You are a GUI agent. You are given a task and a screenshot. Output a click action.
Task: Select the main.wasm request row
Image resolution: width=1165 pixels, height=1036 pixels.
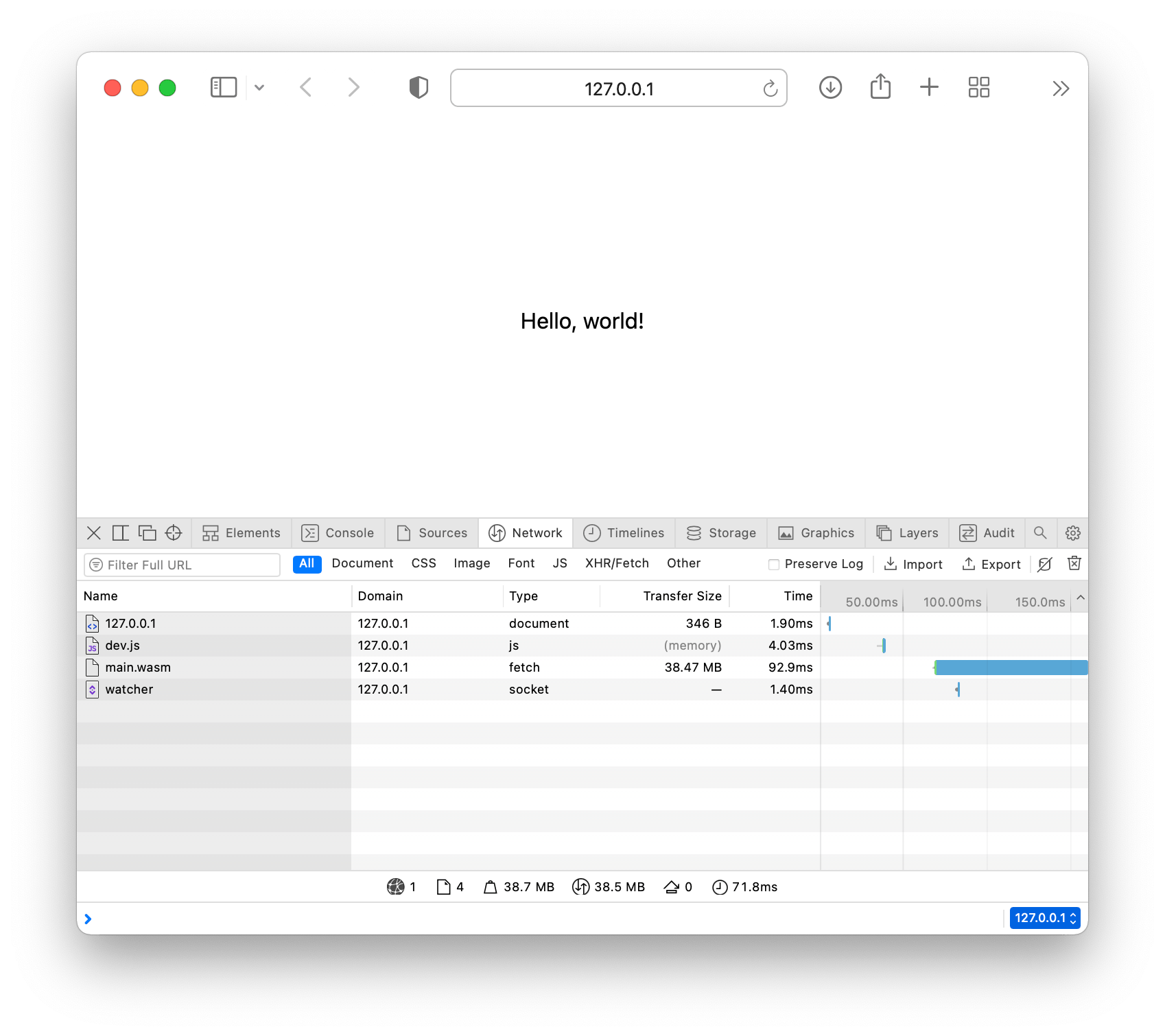coord(582,668)
